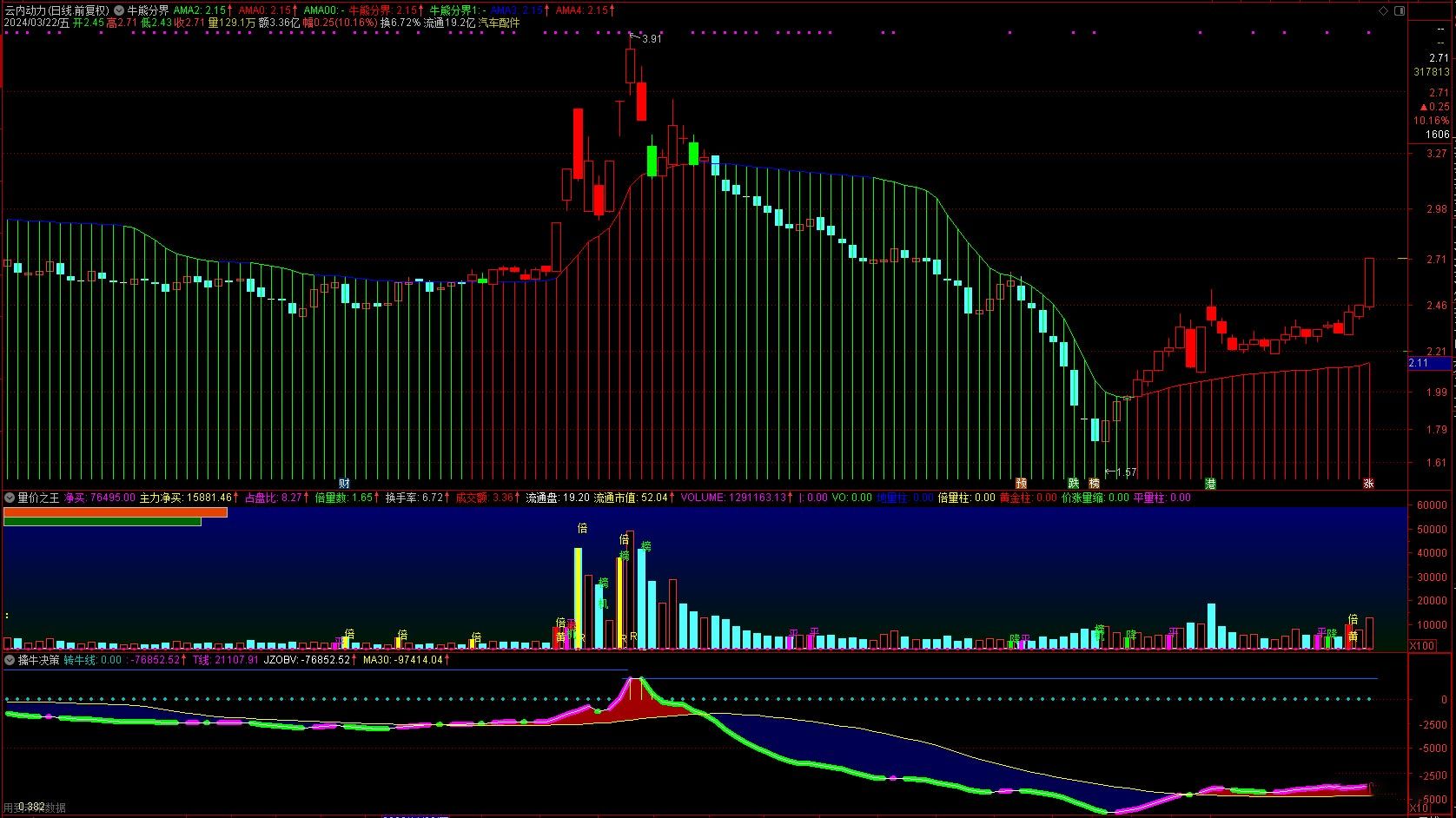The width and height of the screenshot is (1456, 818).
Task: Click the 擒牛决策 indicator name
Action: pos(38,660)
